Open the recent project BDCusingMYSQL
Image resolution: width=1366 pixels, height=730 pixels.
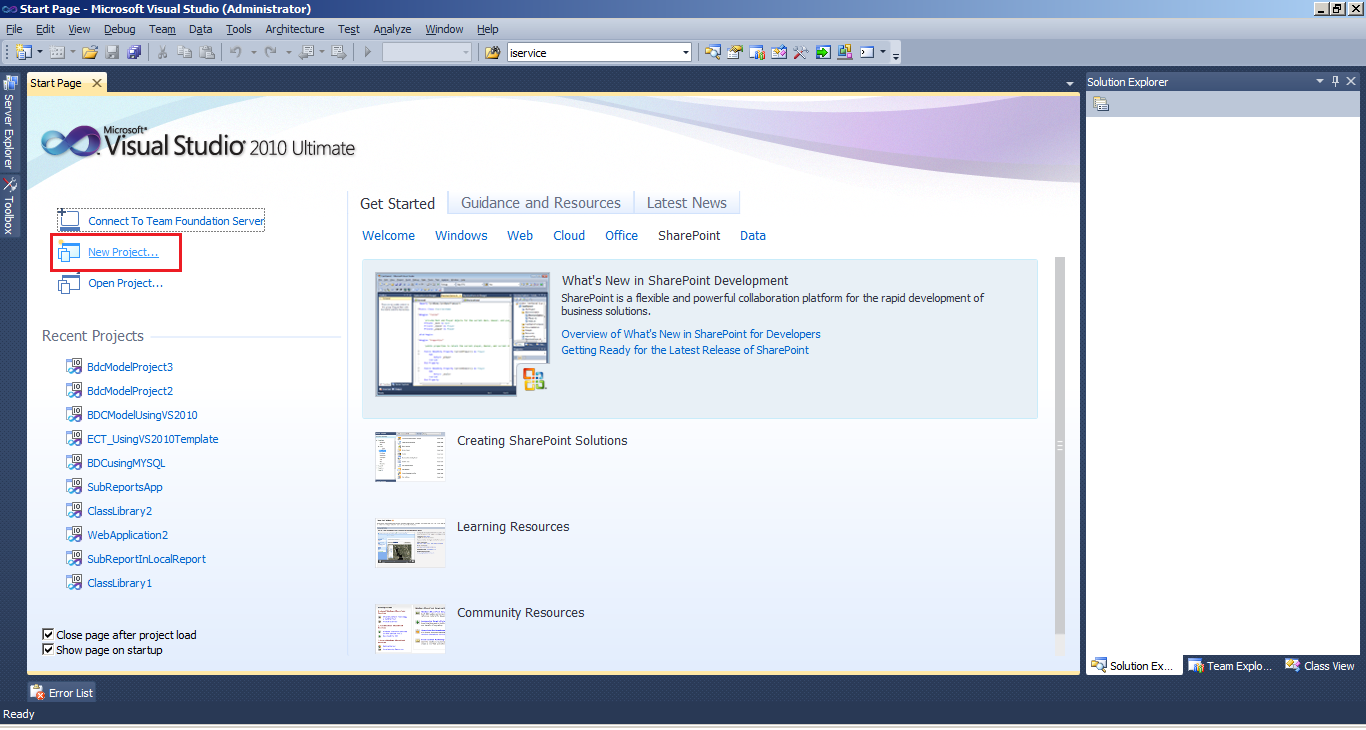[126, 463]
